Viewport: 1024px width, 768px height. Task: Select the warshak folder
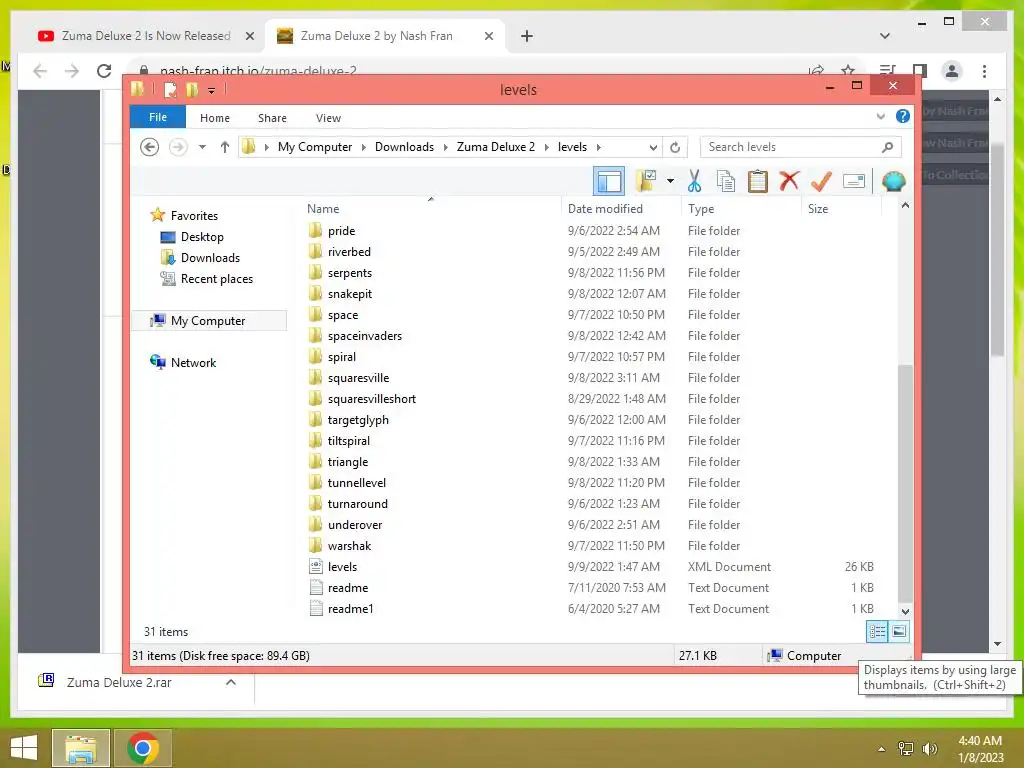click(349, 546)
